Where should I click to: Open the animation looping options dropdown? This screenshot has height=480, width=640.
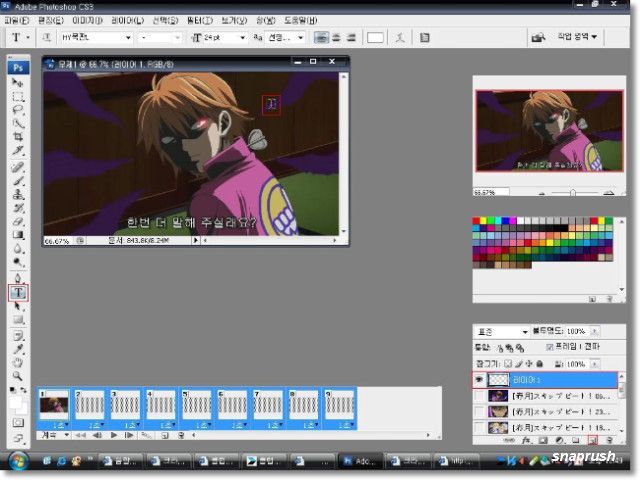(x=53, y=435)
